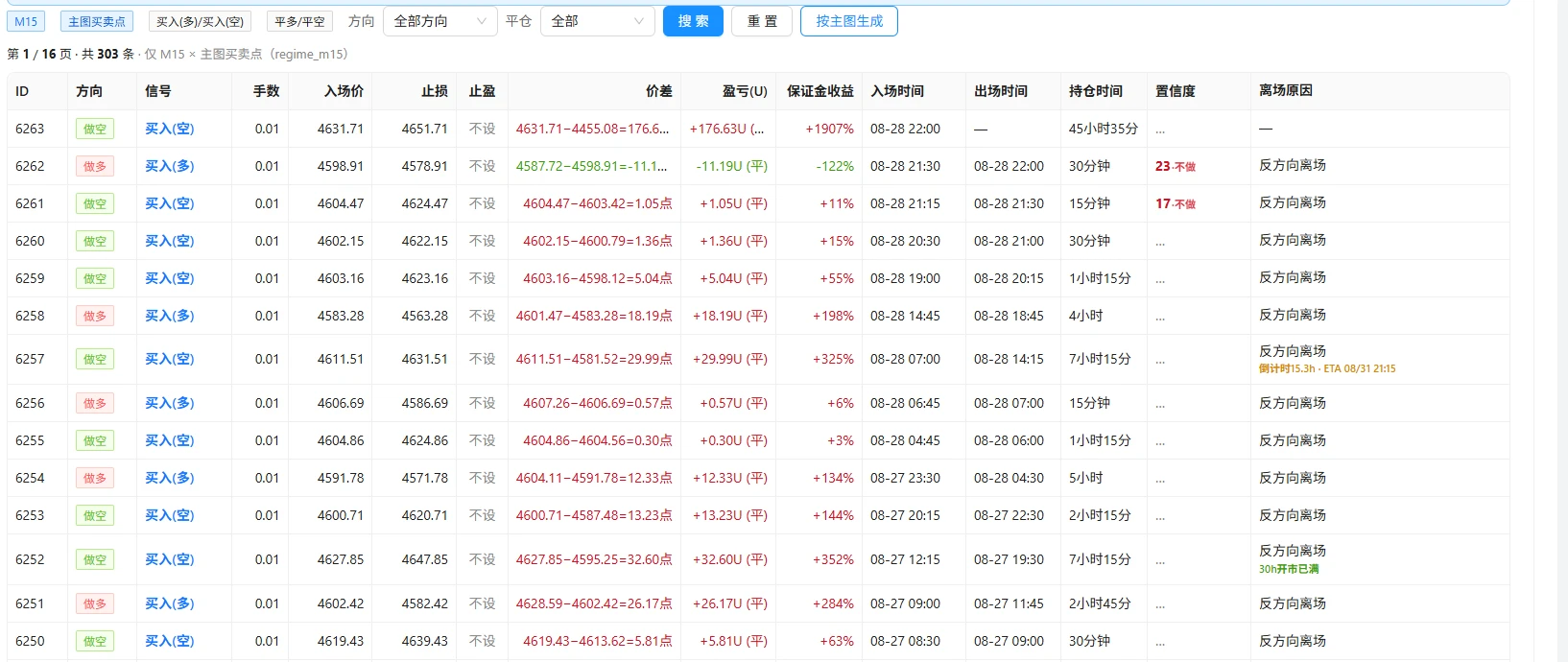This screenshot has height=662, width=1568.
Task: Open the 平仓 全部 dropdown
Action: pyautogui.click(x=597, y=21)
